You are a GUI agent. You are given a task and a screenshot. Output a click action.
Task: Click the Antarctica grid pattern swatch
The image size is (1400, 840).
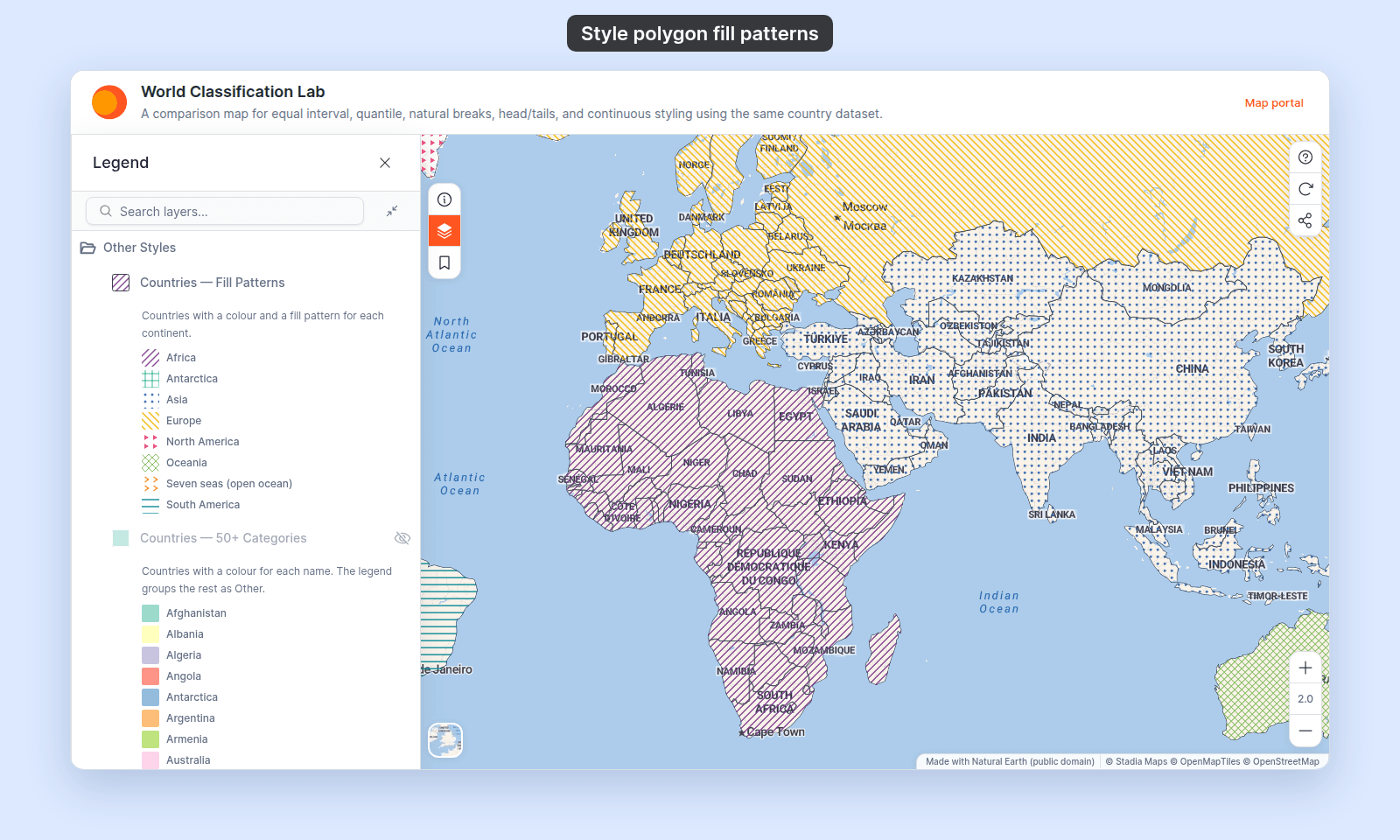coord(150,379)
